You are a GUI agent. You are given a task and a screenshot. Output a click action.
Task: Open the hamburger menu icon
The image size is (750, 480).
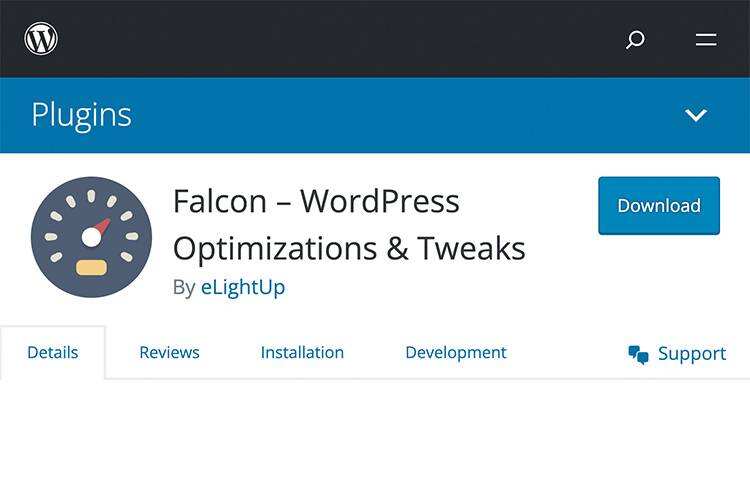[706, 40]
